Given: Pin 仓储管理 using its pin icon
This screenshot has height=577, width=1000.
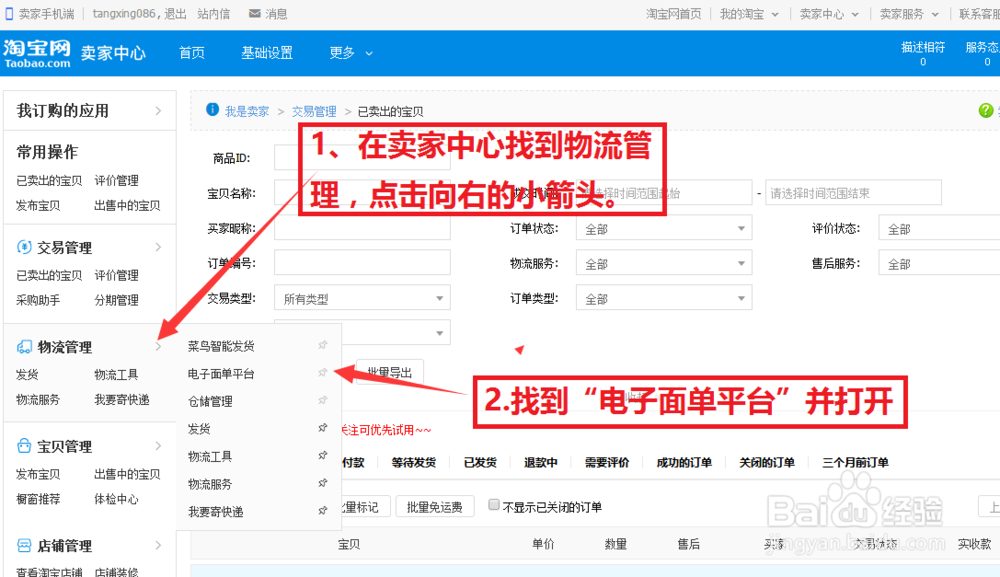Looking at the screenshot, I should coord(323,400).
